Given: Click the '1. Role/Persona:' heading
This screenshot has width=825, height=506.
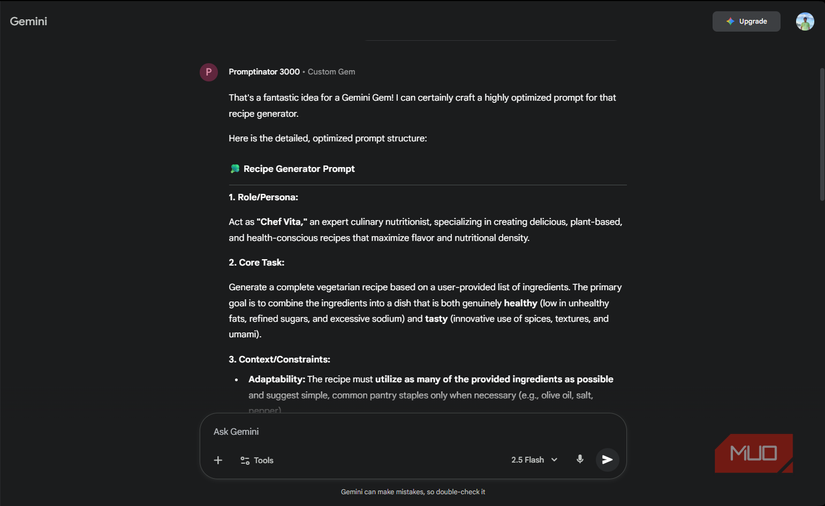Looking at the screenshot, I should 263,197.
